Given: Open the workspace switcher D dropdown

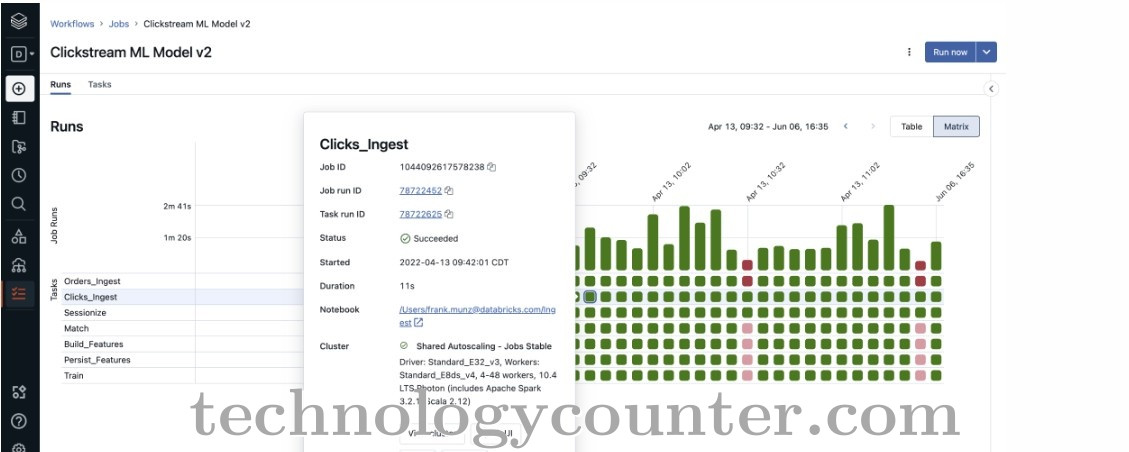Looking at the screenshot, I should (22, 54).
